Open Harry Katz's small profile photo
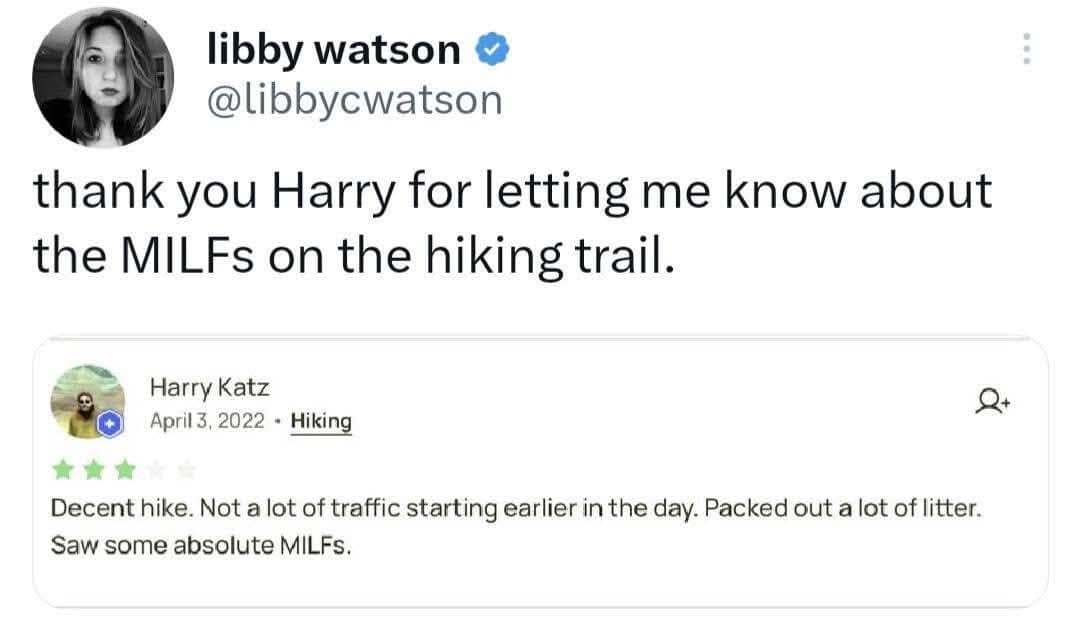The image size is (1080, 639). point(84,402)
